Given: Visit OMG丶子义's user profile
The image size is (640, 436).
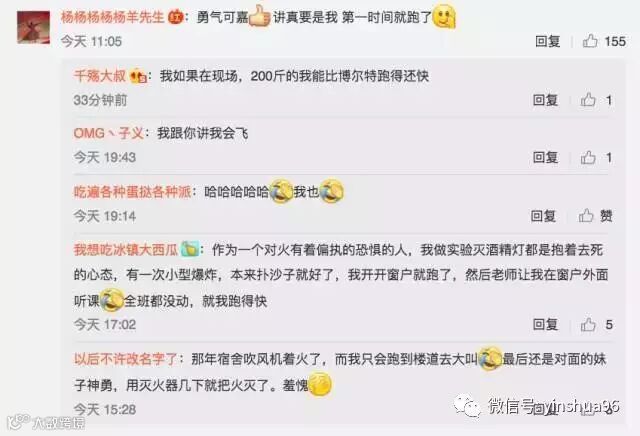Looking at the screenshot, I should click(x=109, y=133).
